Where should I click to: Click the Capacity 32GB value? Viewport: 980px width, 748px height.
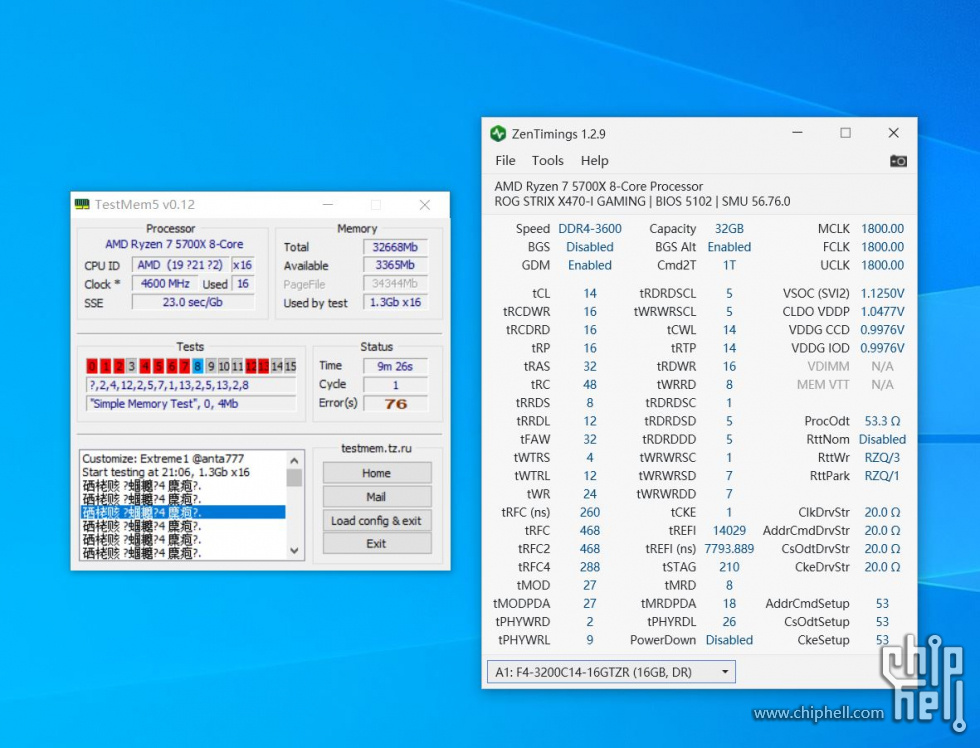[729, 229]
